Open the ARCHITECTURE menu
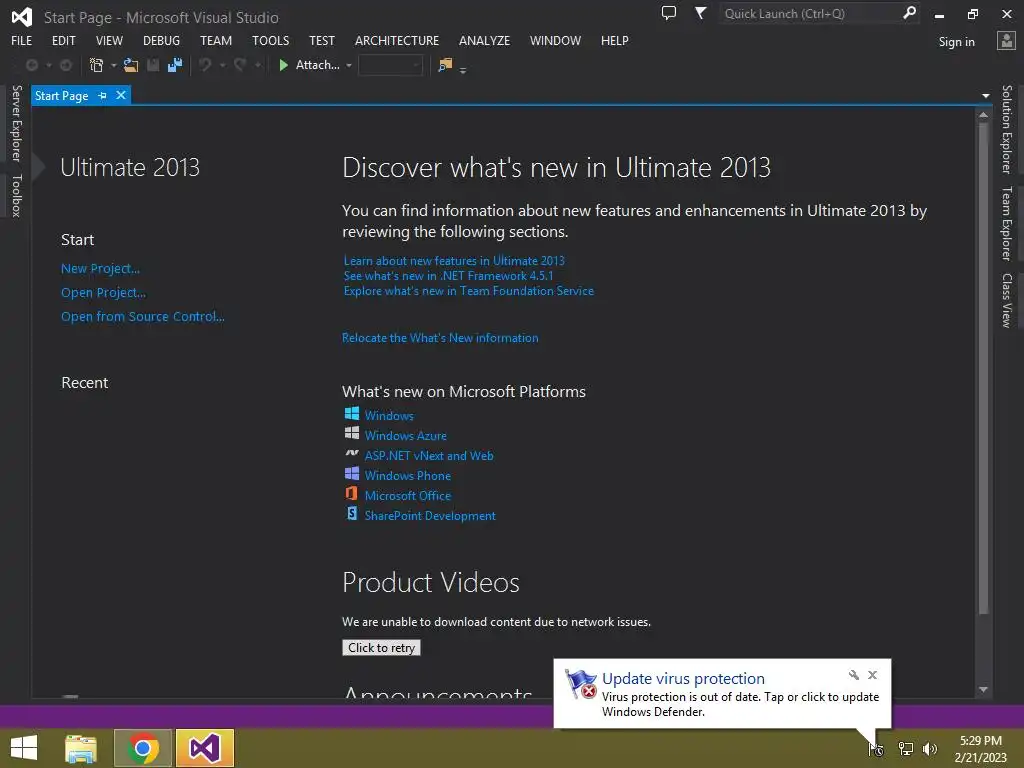This screenshot has width=1024, height=768. (x=397, y=40)
